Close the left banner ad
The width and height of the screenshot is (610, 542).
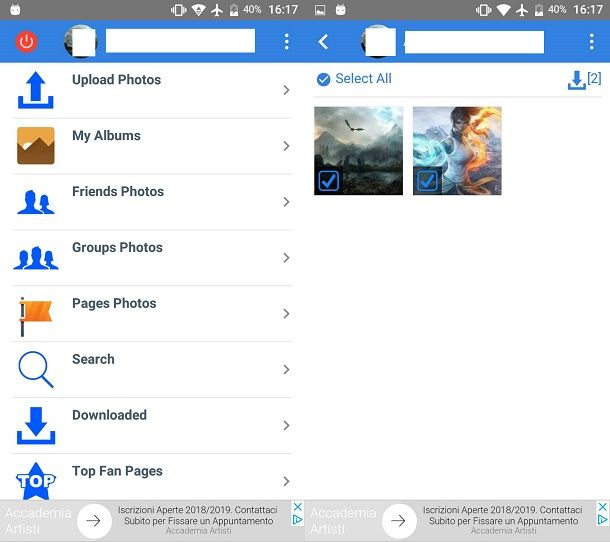coord(297,507)
